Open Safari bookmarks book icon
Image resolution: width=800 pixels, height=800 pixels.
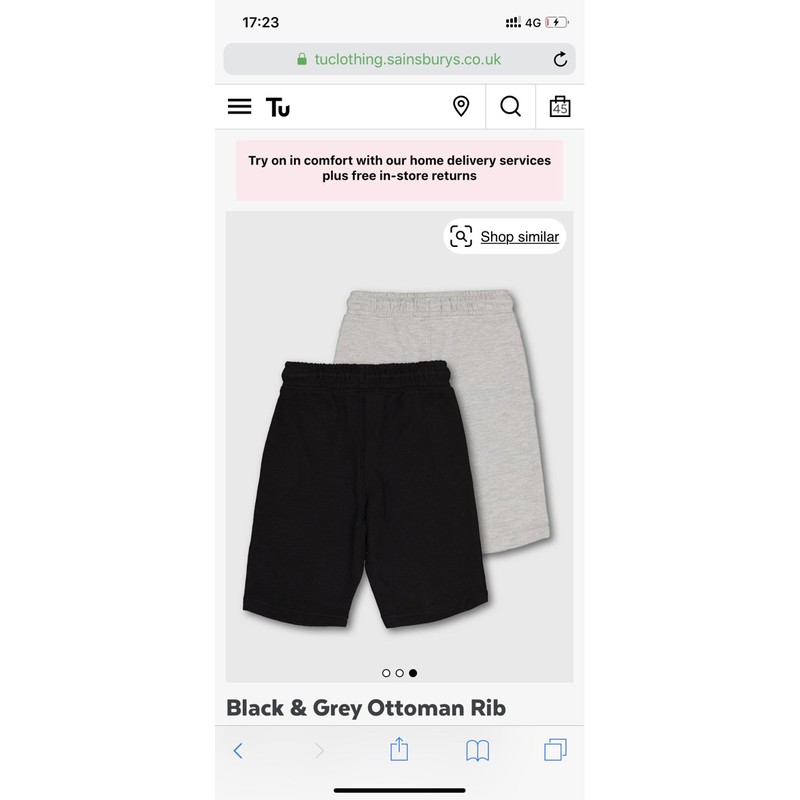coord(477,751)
